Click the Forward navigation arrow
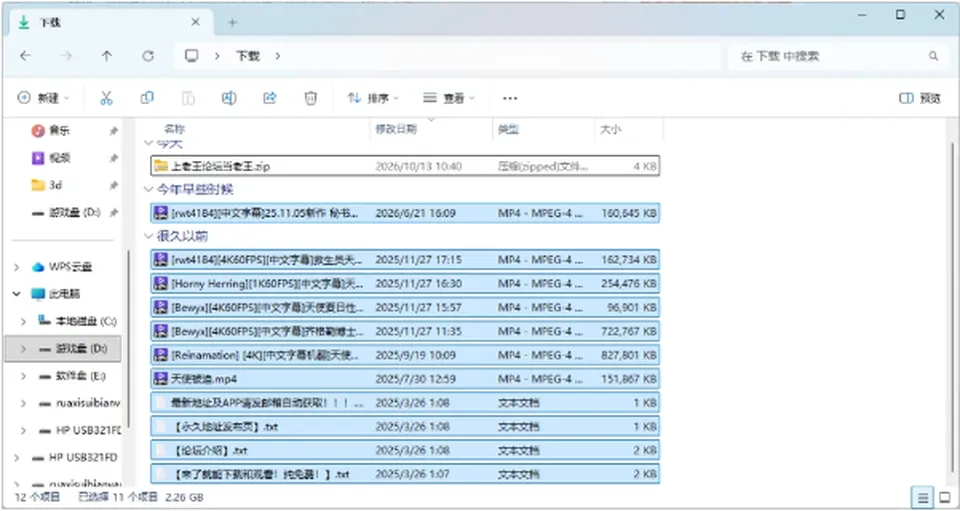The height and width of the screenshot is (511, 960). pyautogui.click(x=66, y=56)
